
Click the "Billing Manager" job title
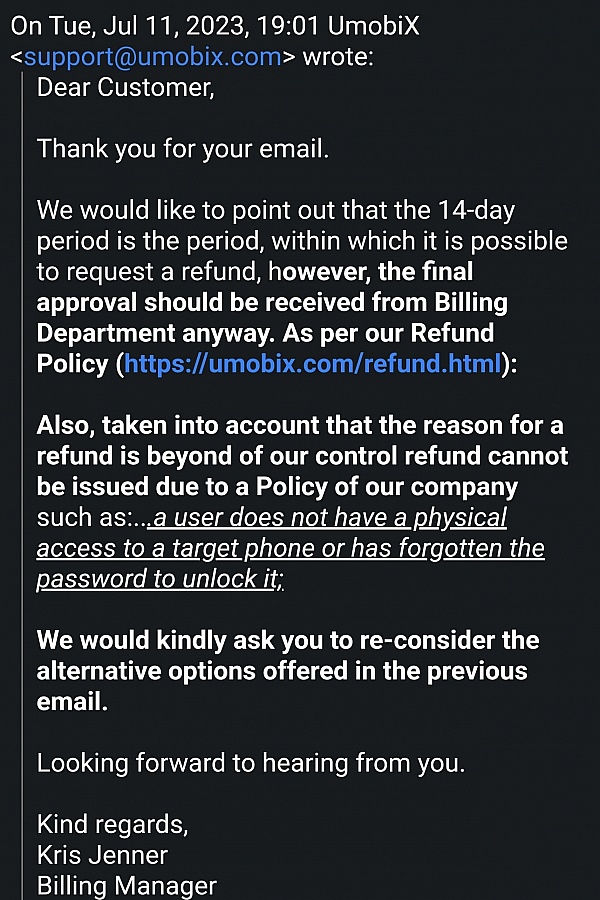(126, 886)
